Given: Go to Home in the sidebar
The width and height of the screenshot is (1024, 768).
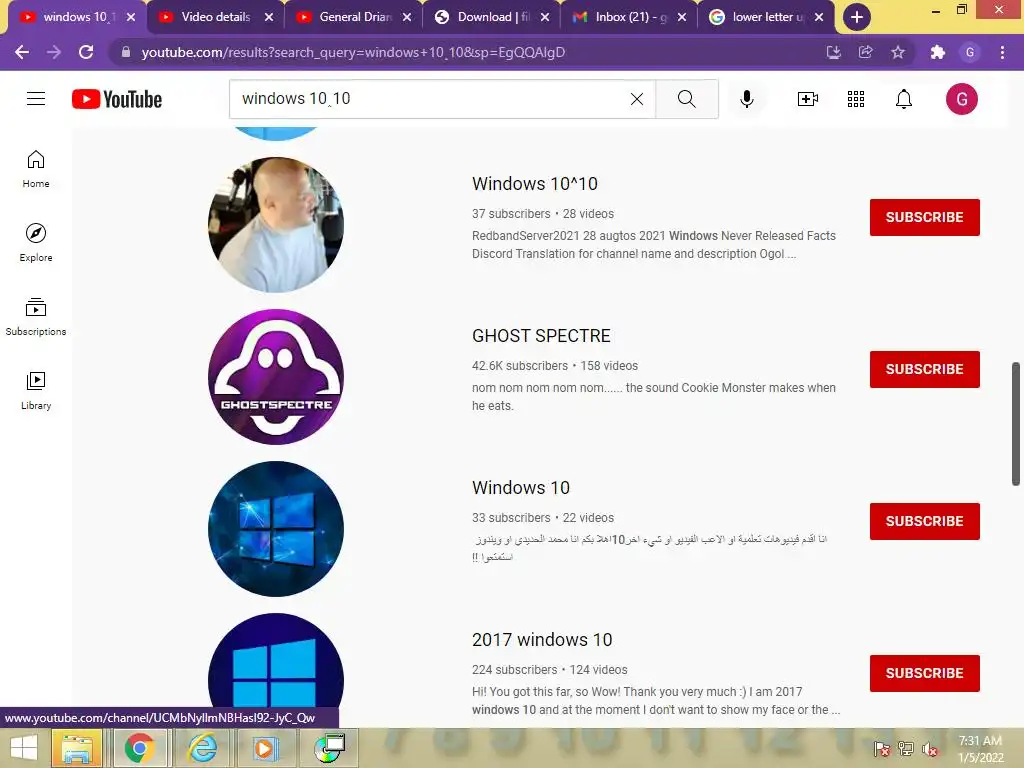Looking at the screenshot, I should (36, 169).
